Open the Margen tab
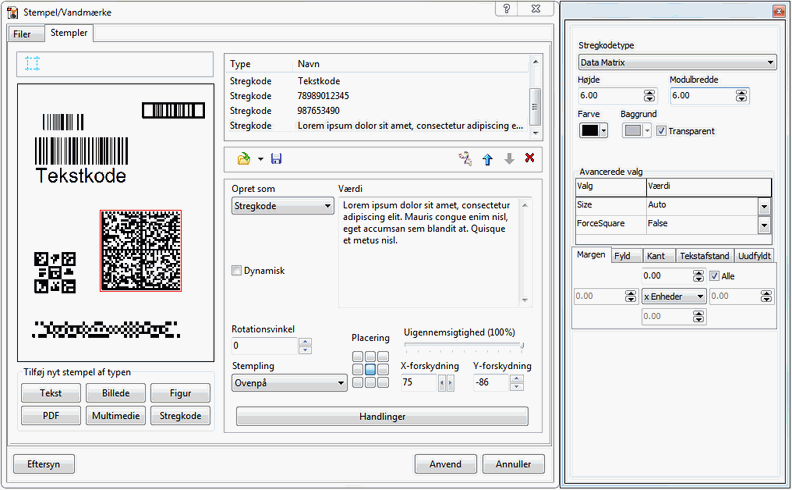This screenshot has width=792, height=490. 591,255
